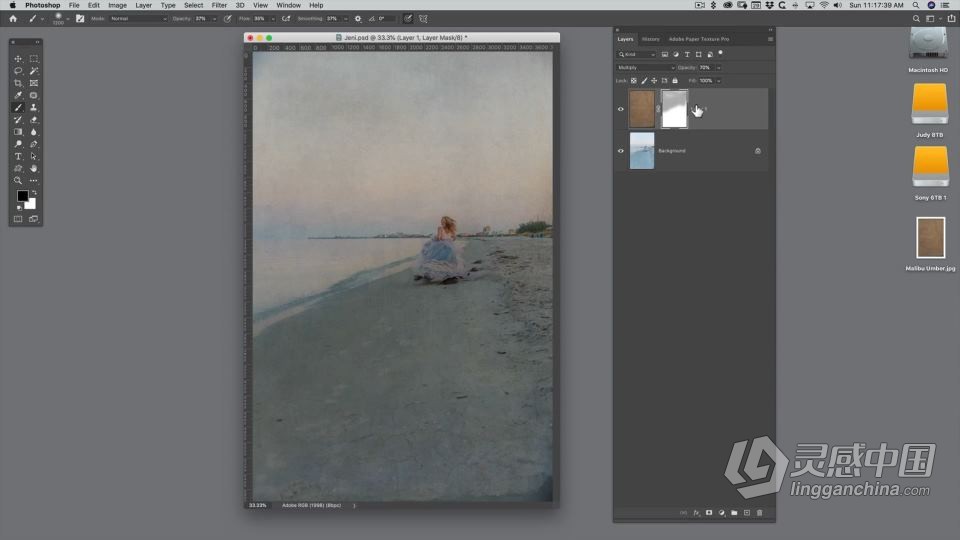Click the foreground color swatch
This screenshot has height=540, width=960.
click(x=22, y=195)
